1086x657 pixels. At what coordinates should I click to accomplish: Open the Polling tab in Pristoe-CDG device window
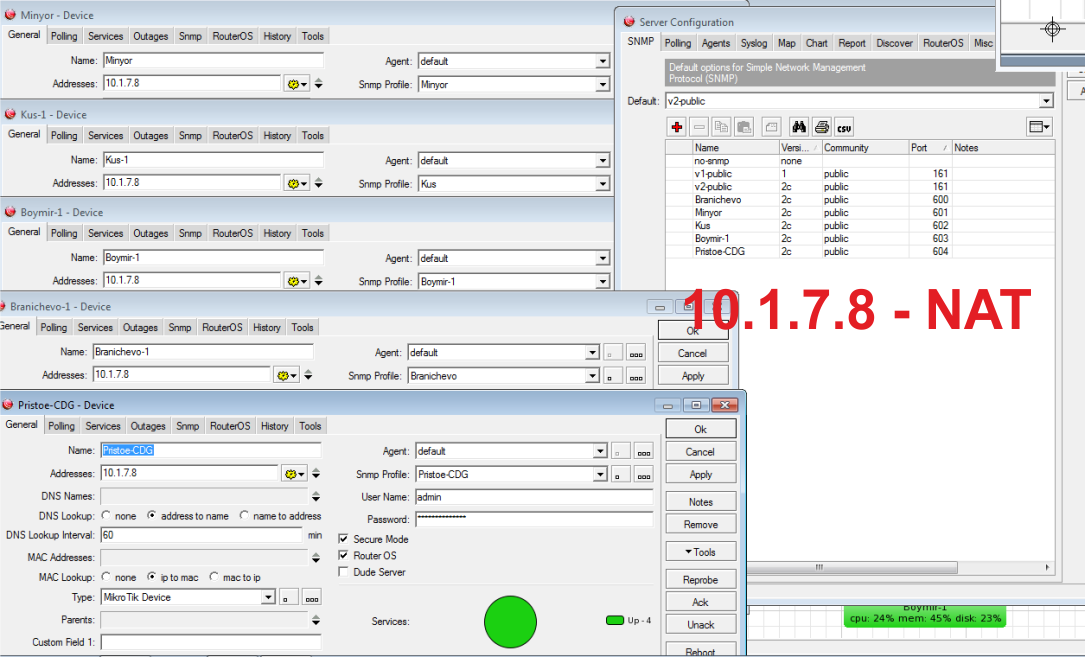[x=61, y=426]
